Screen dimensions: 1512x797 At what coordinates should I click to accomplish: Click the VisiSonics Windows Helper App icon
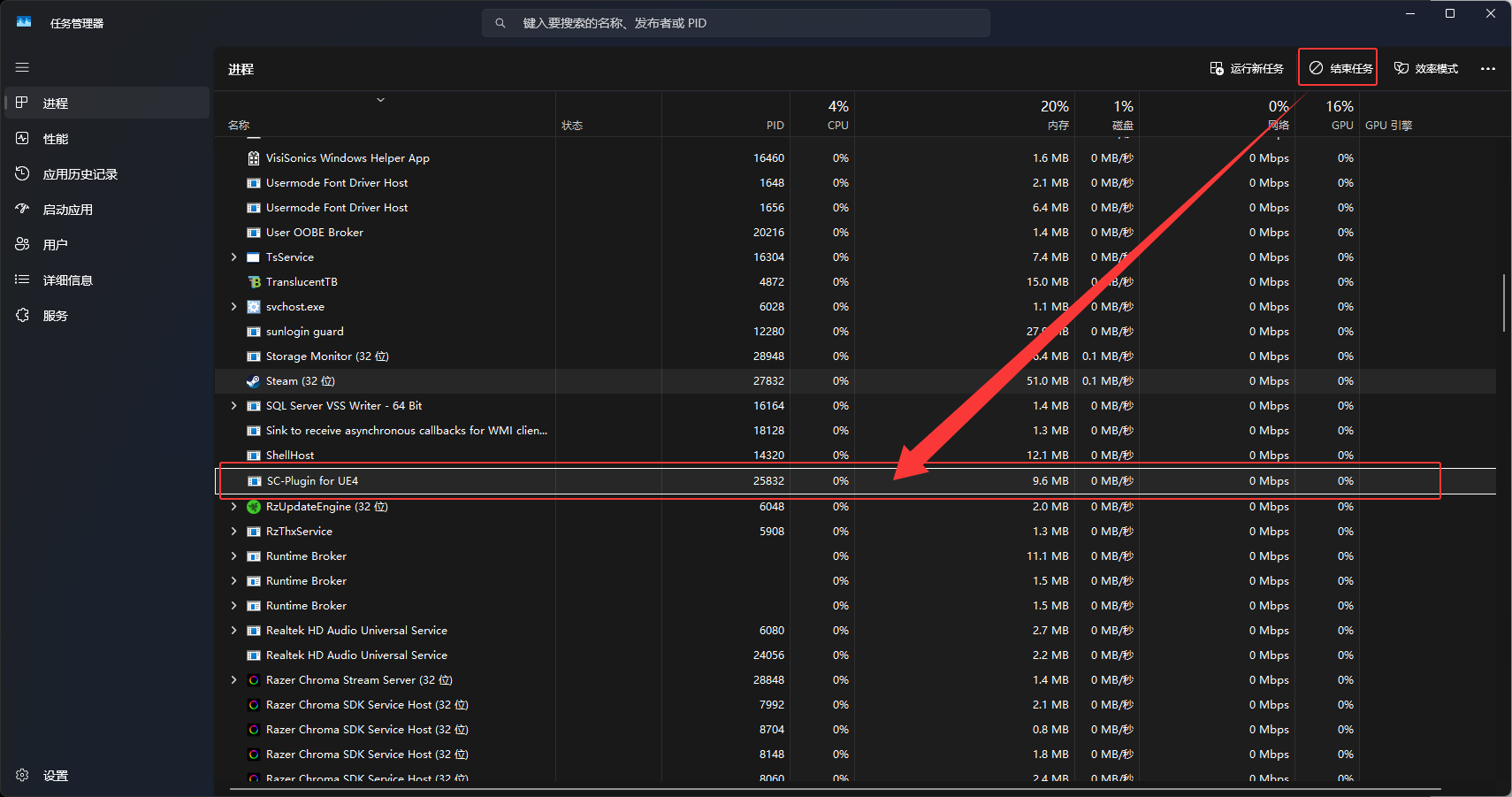click(x=254, y=158)
